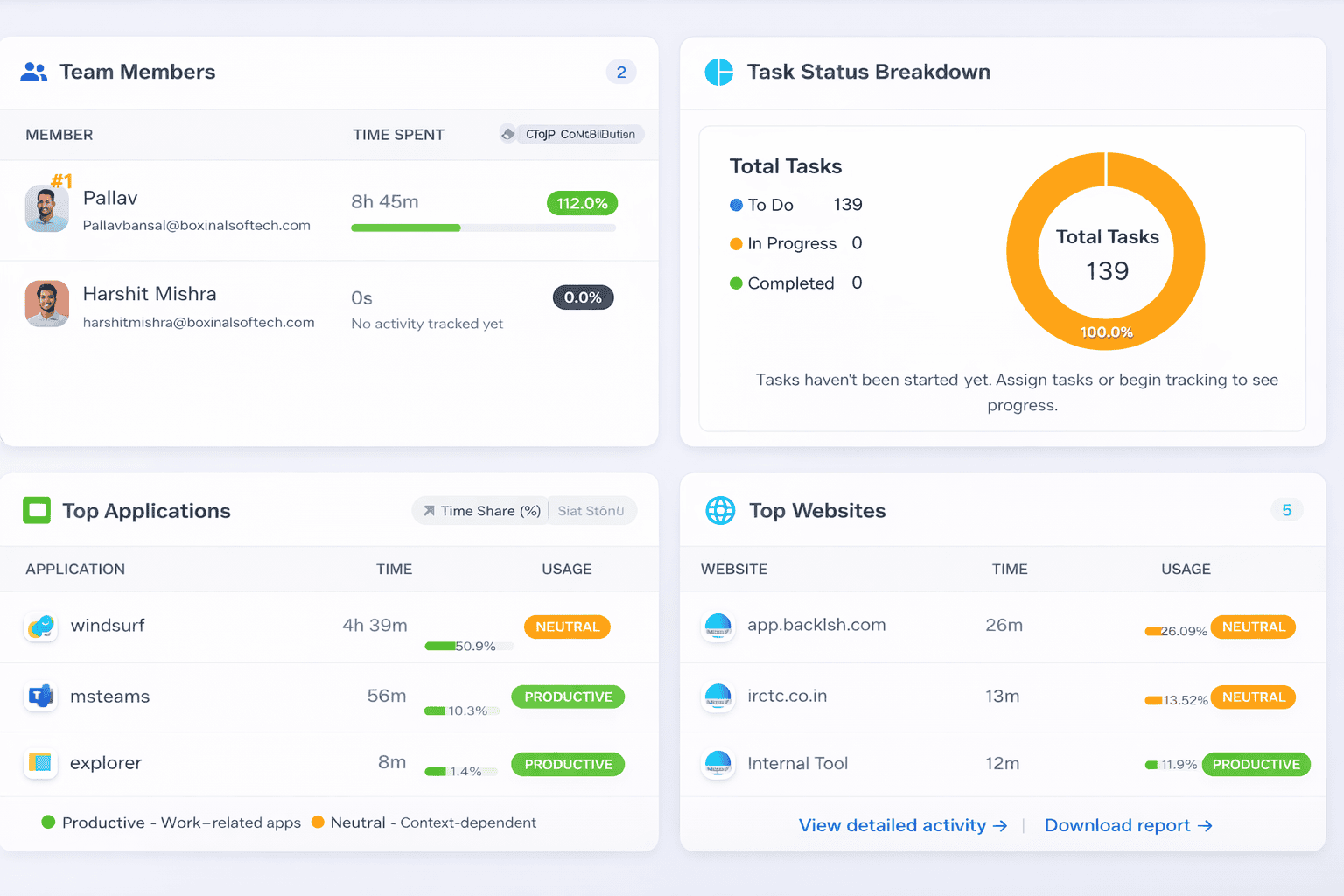
Task: Switch to the Time Share (%) view
Action: 480,511
